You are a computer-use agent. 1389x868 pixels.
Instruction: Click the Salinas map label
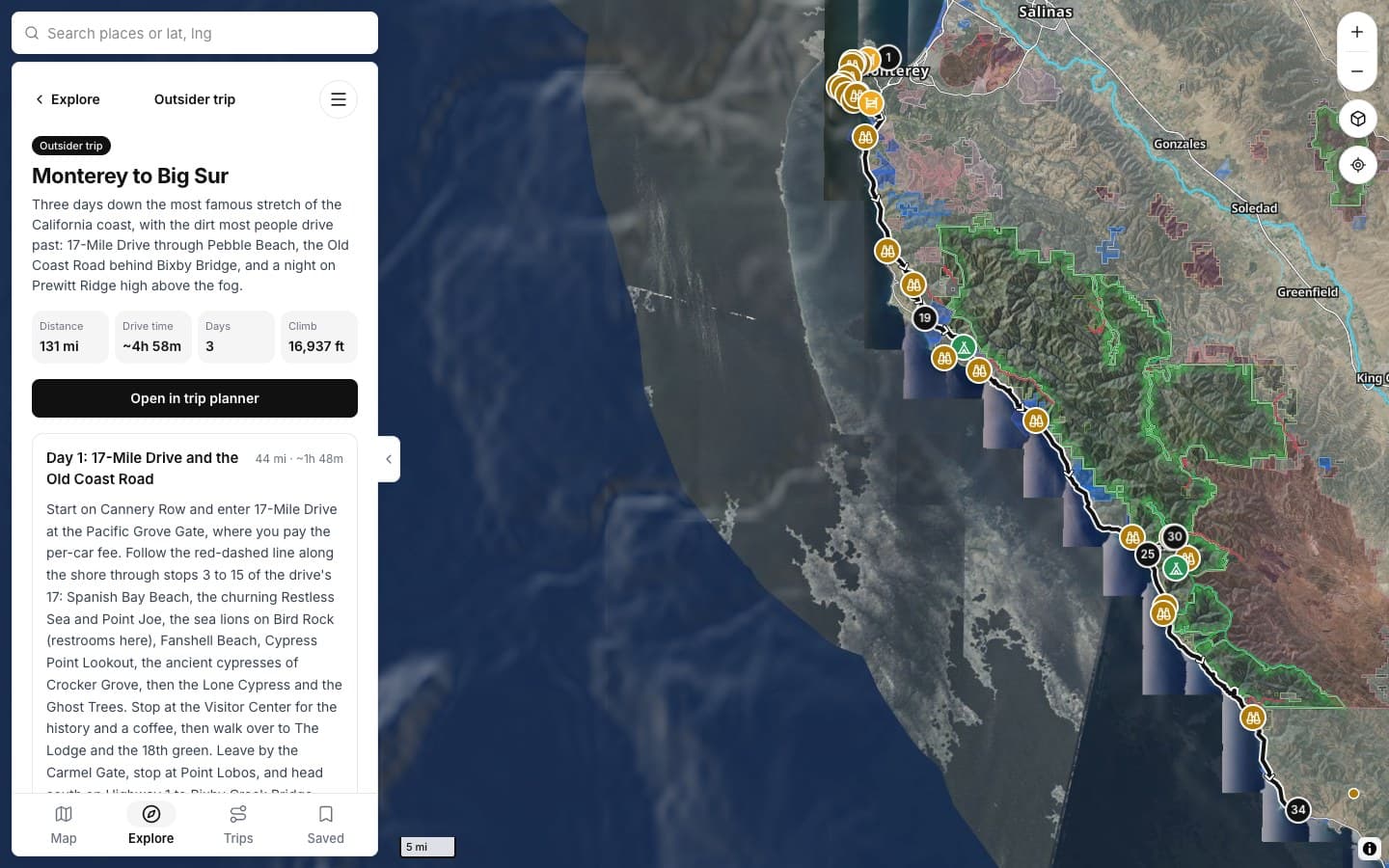pos(1046,12)
